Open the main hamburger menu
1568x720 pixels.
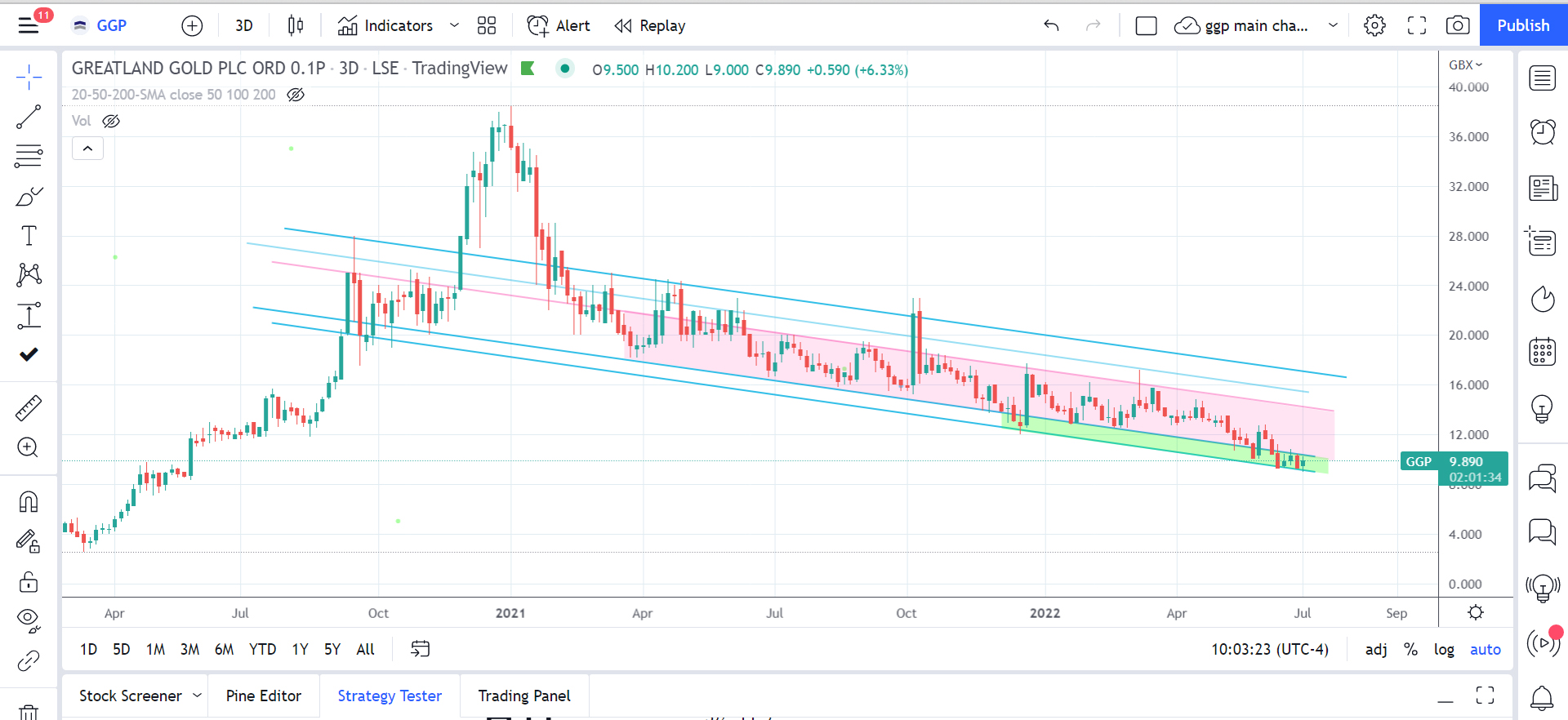29,25
